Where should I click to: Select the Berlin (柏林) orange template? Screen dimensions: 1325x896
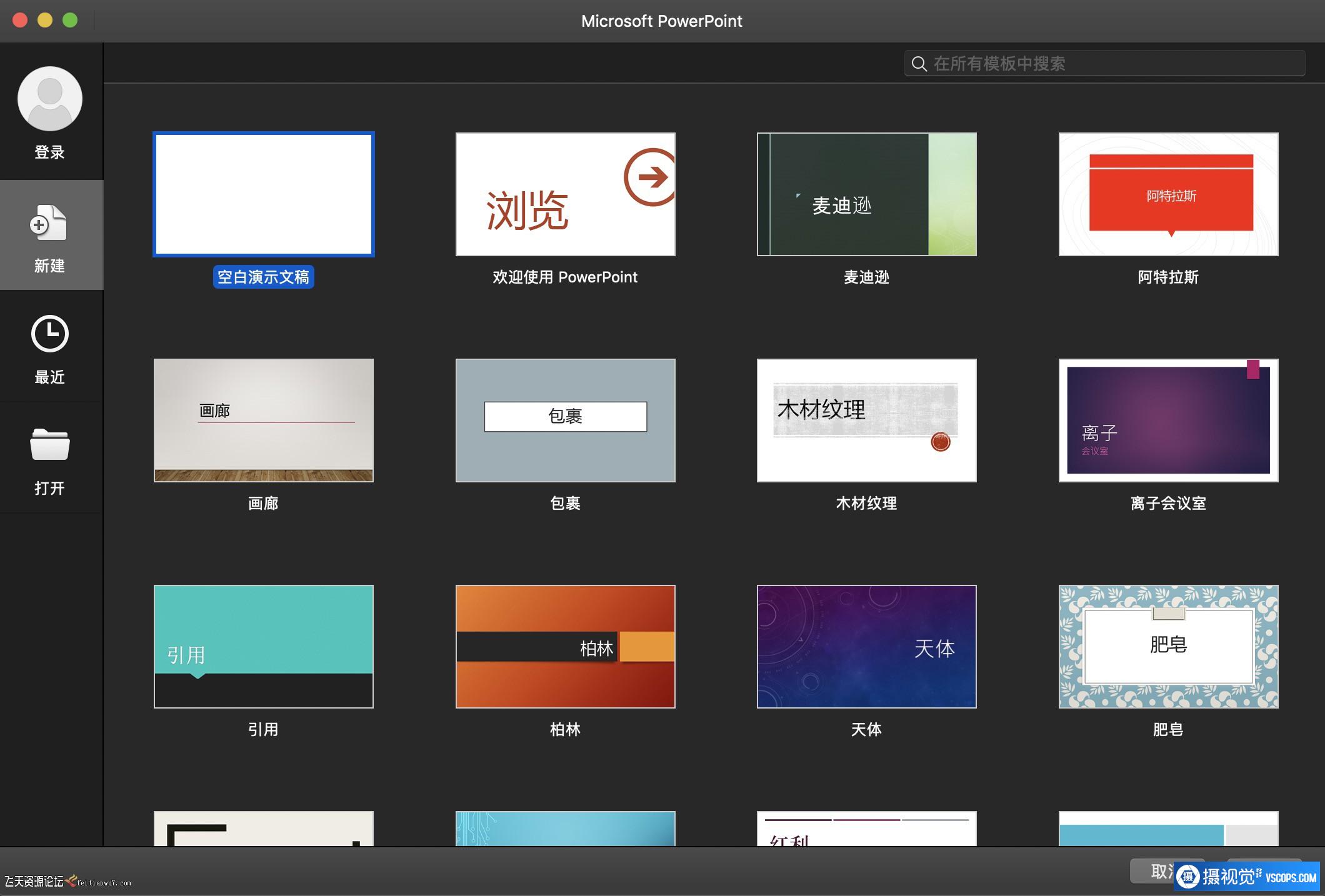(x=565, y=646)
